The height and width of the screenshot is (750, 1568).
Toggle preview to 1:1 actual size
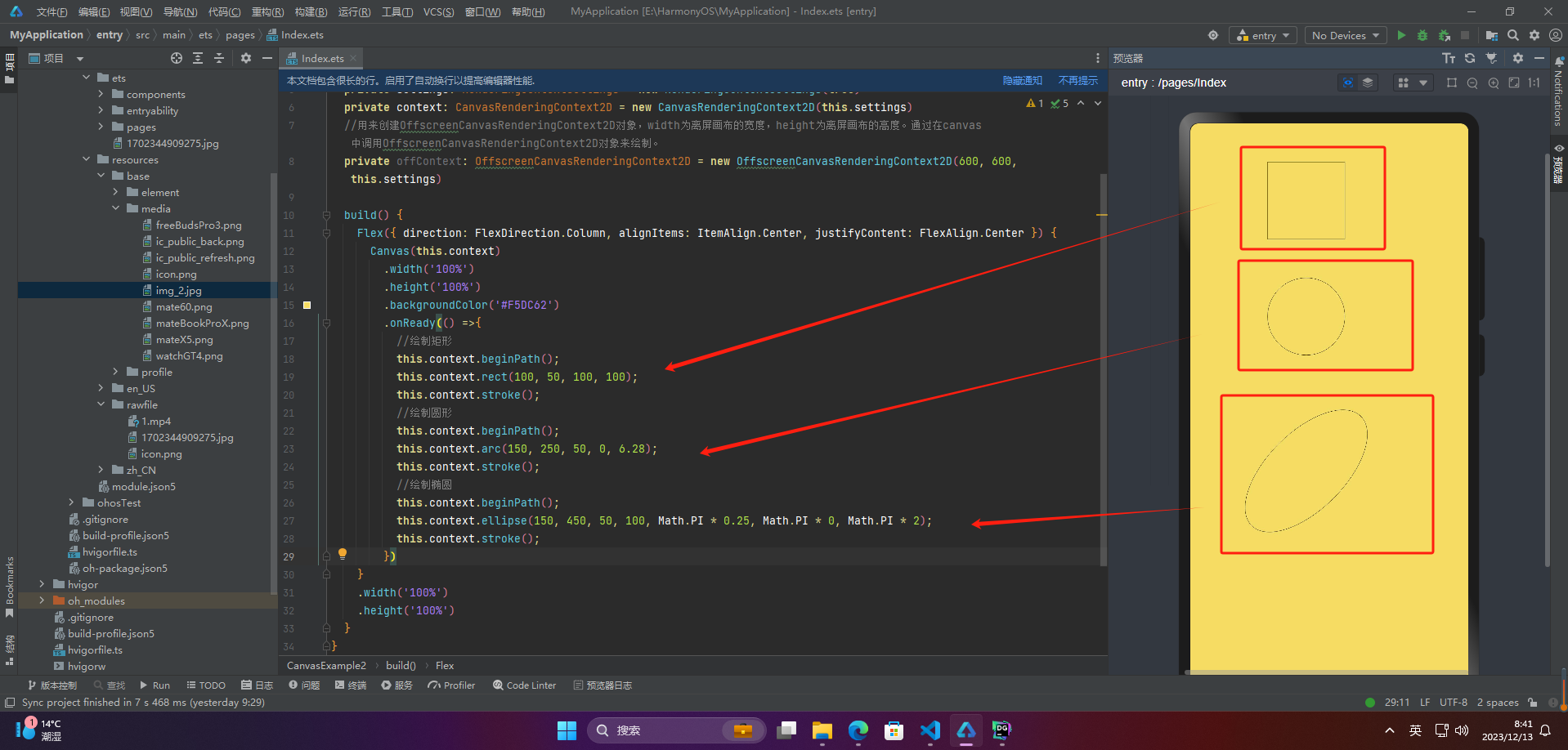pyautogui.click(x=1534, y=83)
